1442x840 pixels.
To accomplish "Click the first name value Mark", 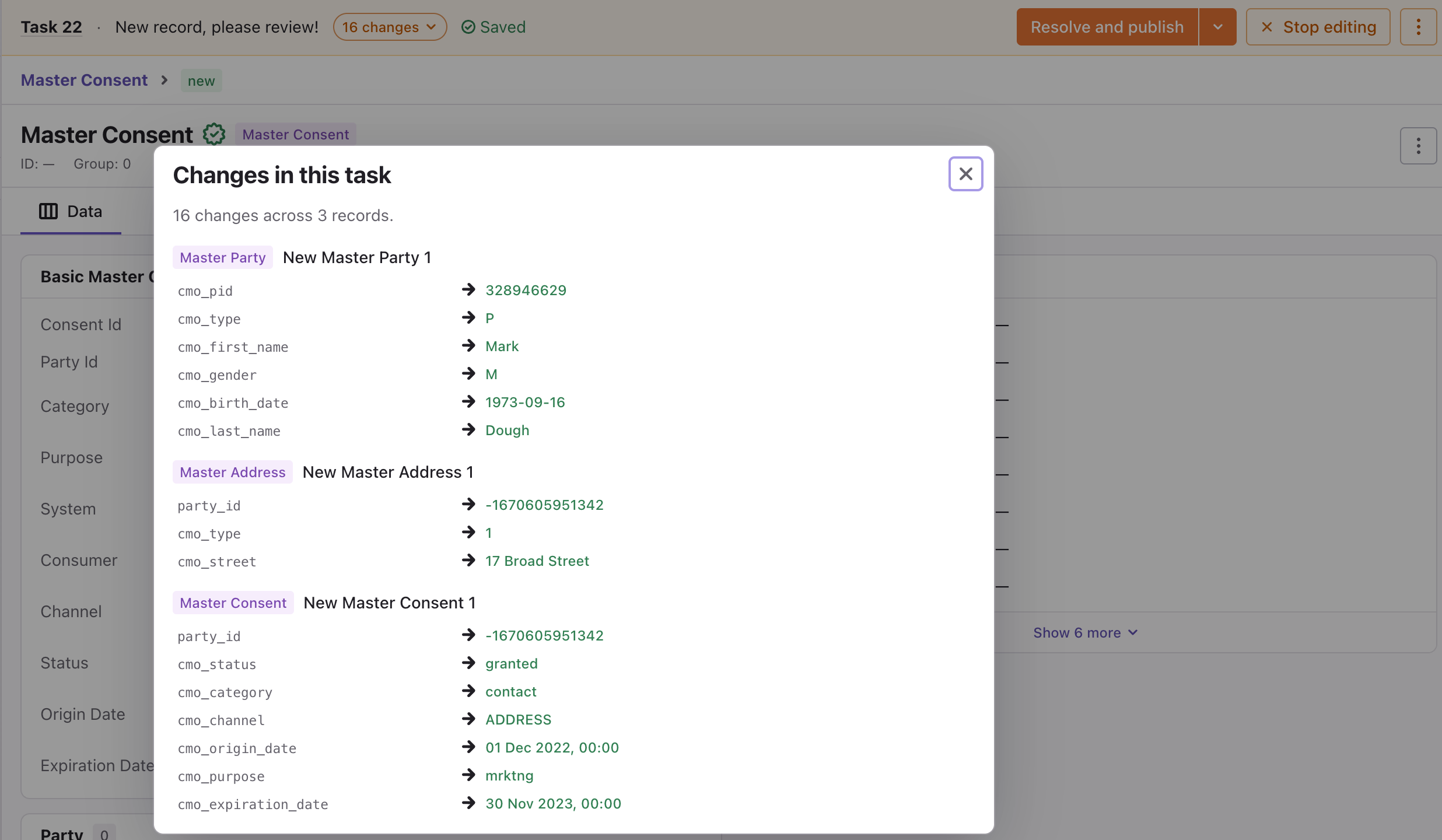I will click(502, 346).
